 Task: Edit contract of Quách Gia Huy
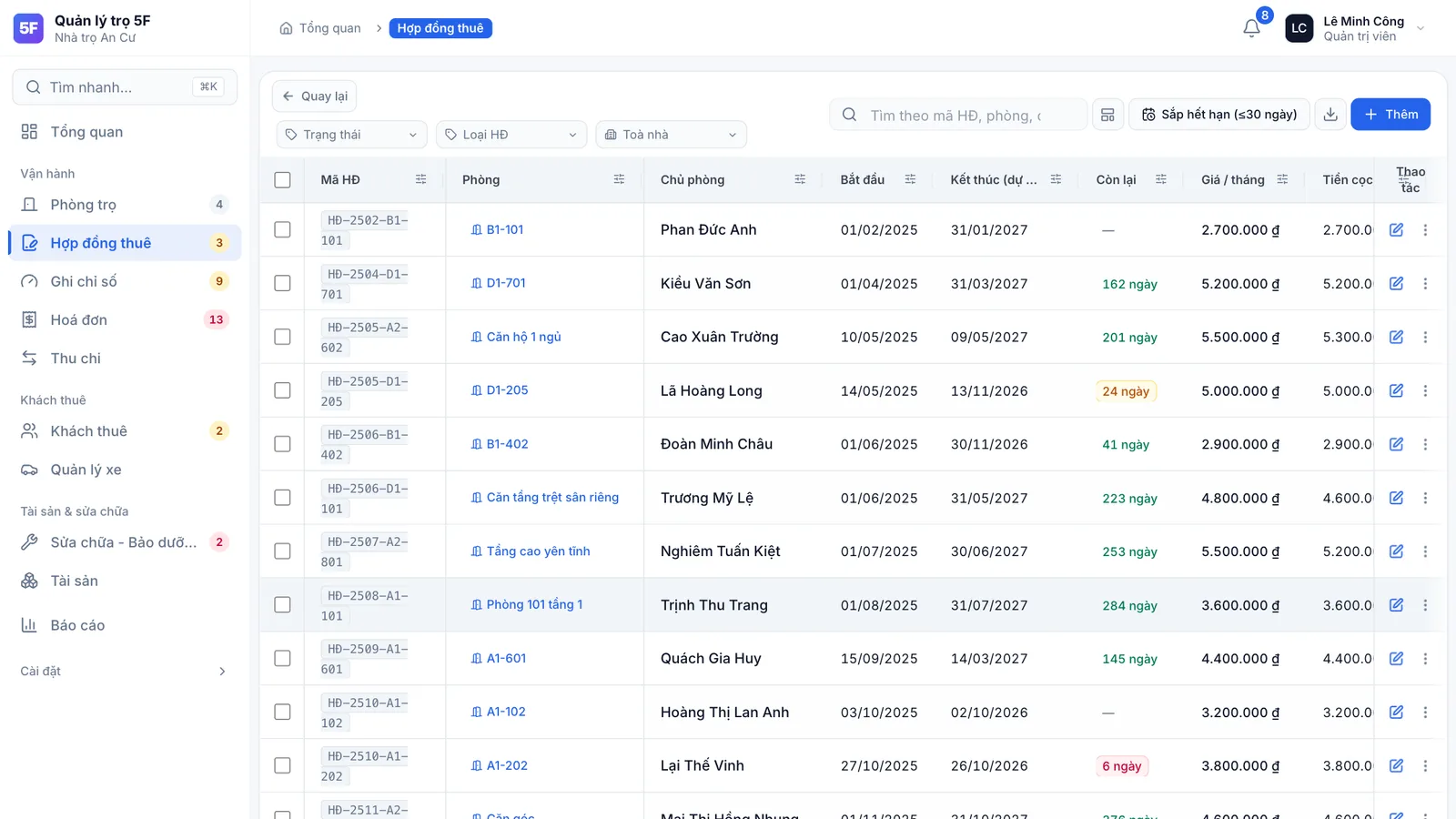tap(1396, 659)
